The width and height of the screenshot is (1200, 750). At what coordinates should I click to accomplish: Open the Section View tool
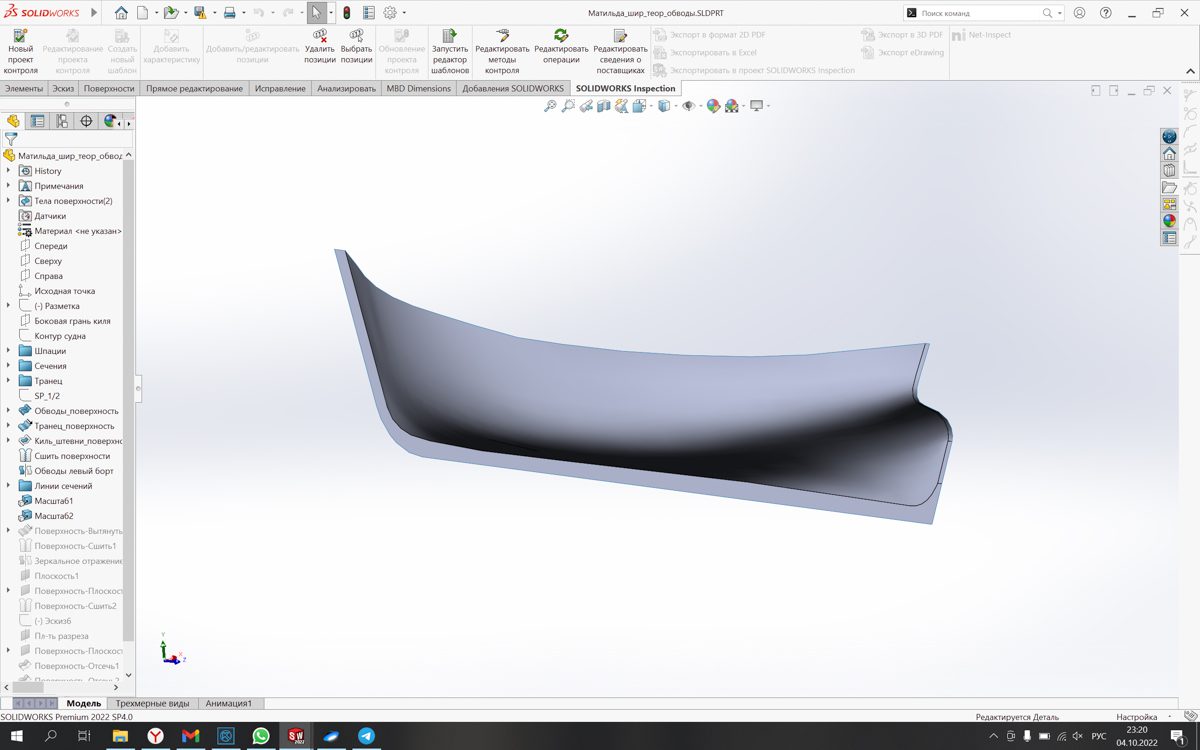(604, 106)
